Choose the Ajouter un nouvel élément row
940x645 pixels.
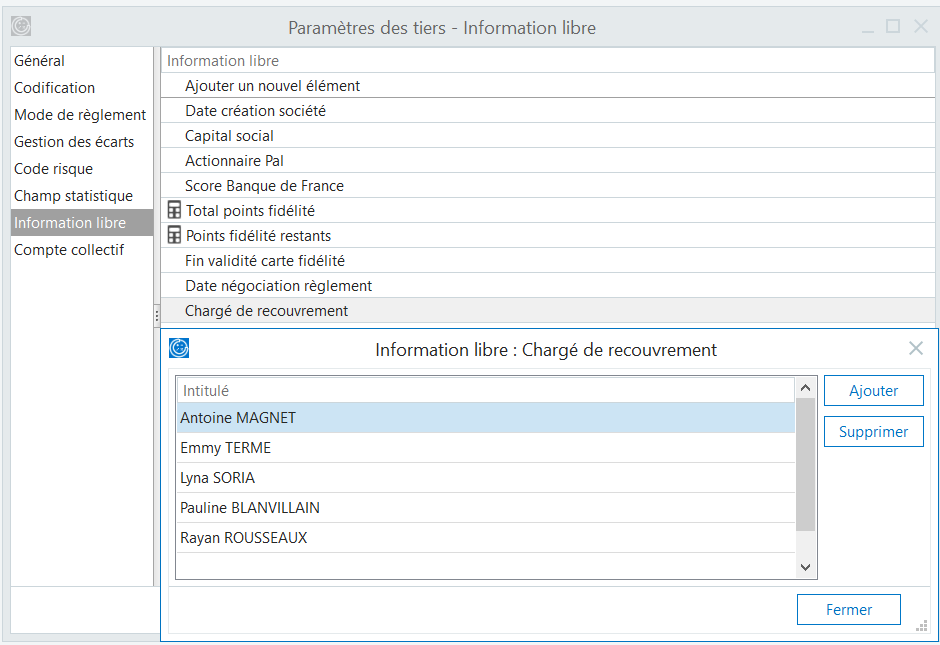(x=272, y=86)
